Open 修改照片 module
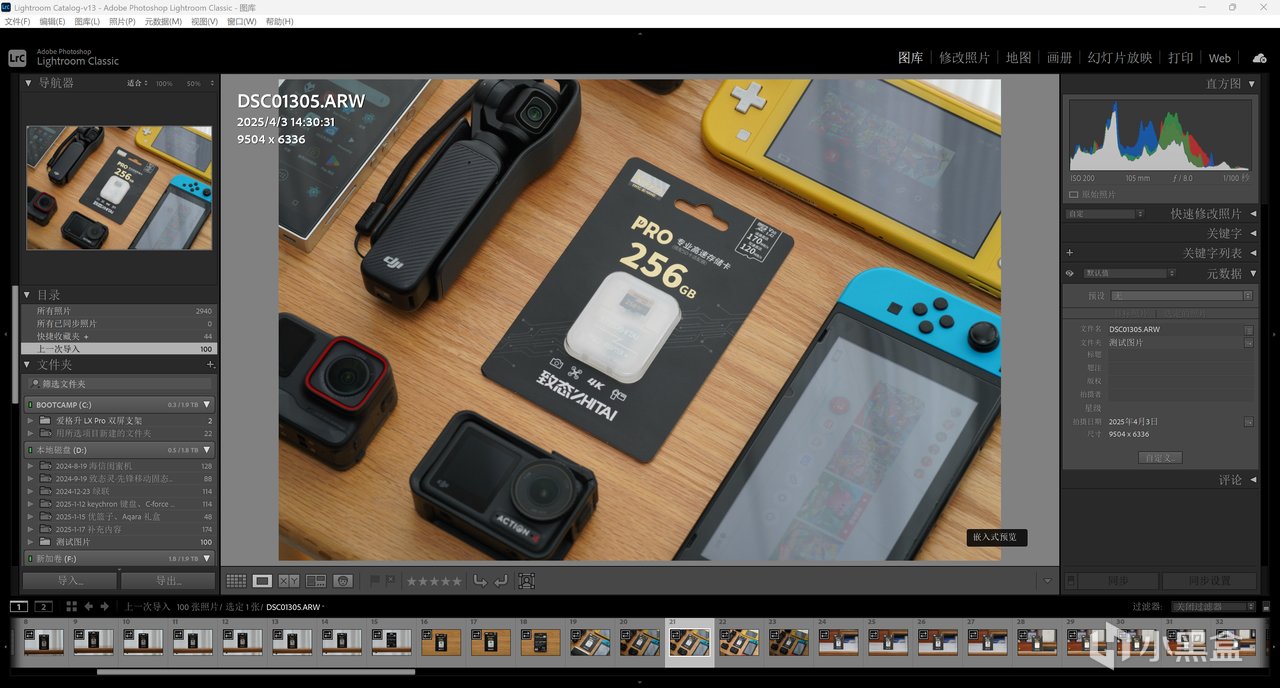The height and width of the screenshot is (688, 1280). click(964, 58)
